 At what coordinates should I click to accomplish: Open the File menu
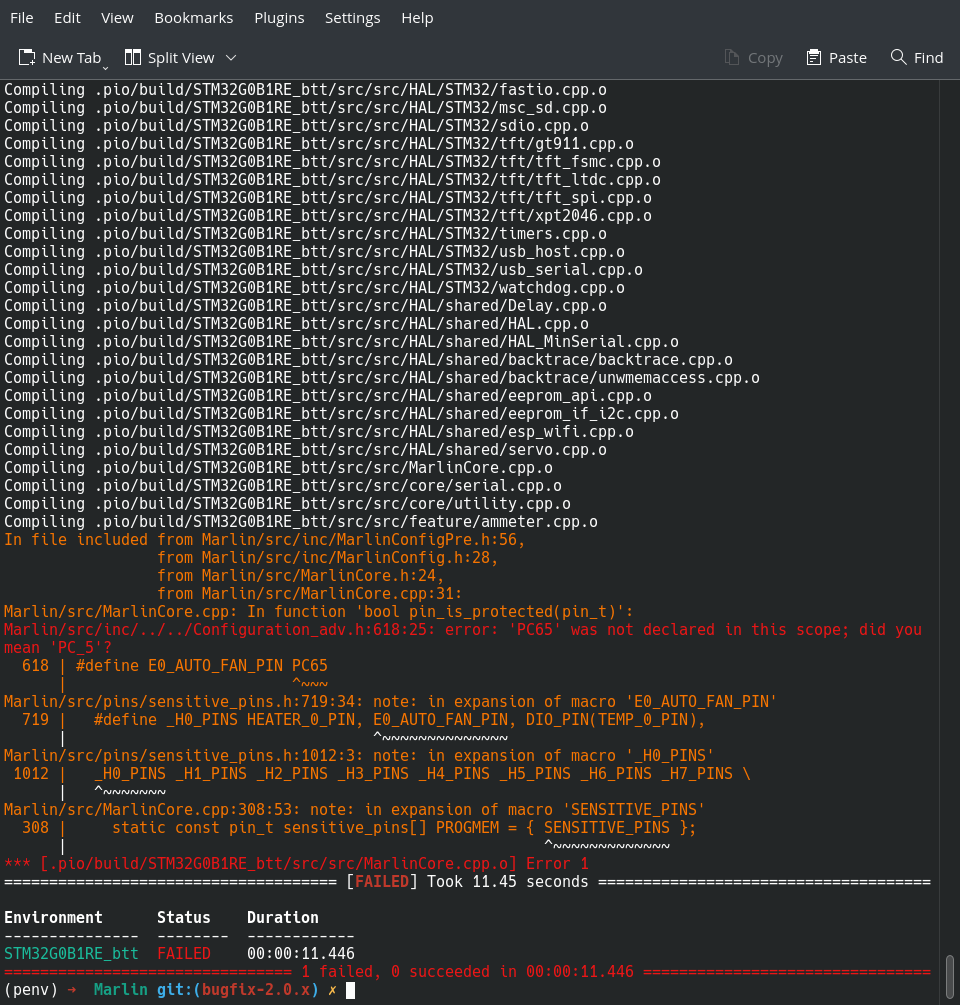pyautogui.click(x=21, y=18)
